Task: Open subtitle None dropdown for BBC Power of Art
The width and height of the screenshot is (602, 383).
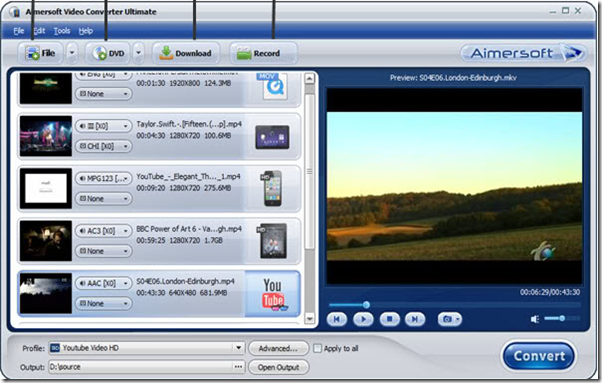Action: [103, 251]
